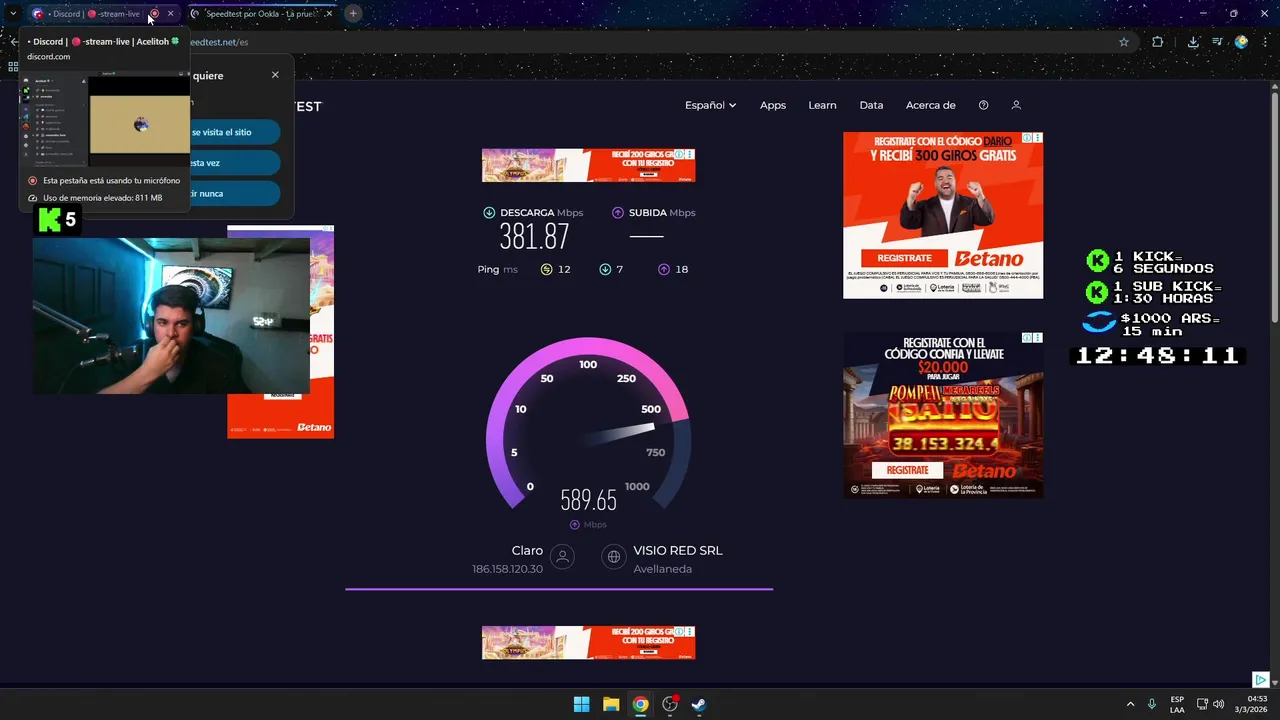Viewport: 1280px width, 720px height.
Task: Click the ad play icon at bottom right
Action: point(1260,680)
